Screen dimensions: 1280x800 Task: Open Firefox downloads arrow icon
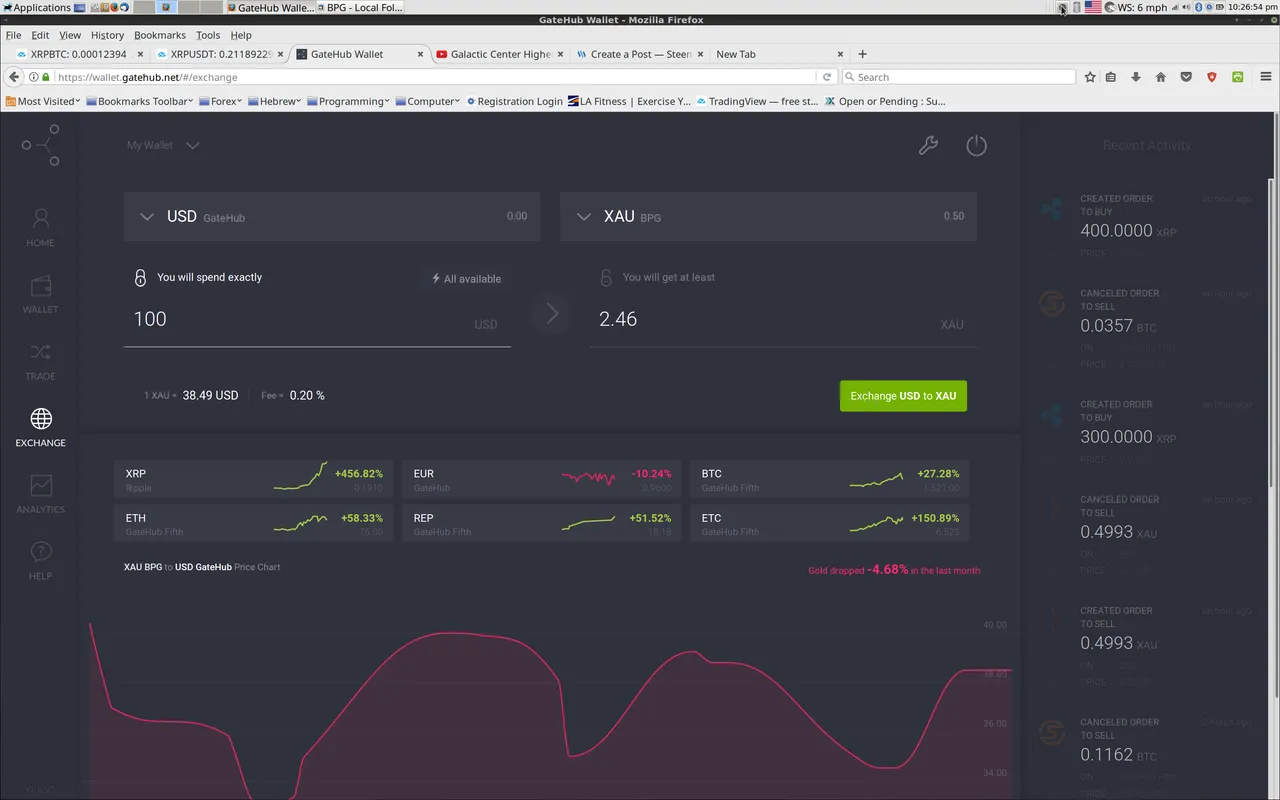pyautogui.click(x=1136, y=77)
